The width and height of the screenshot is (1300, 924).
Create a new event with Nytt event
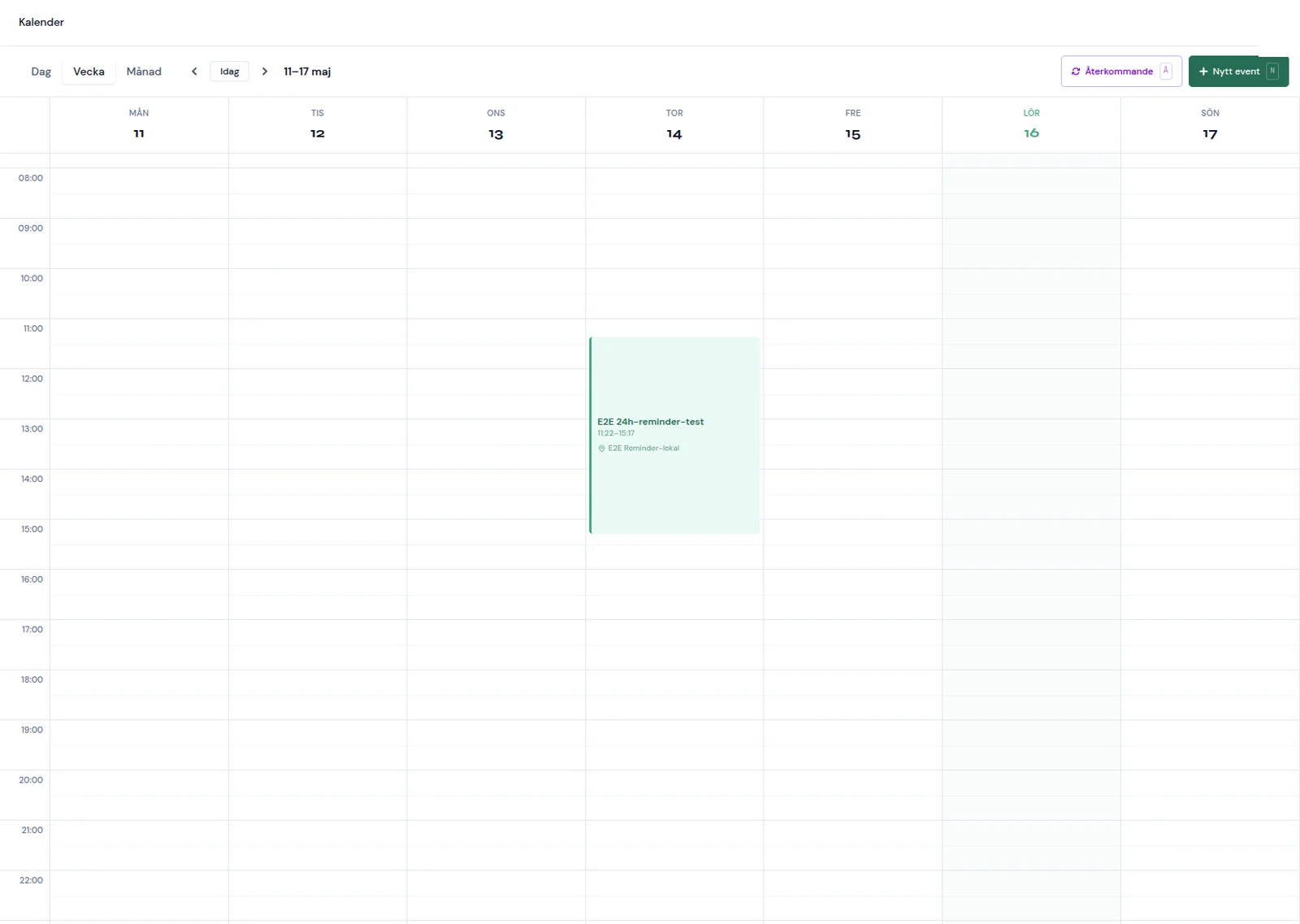coord(1238,72)
